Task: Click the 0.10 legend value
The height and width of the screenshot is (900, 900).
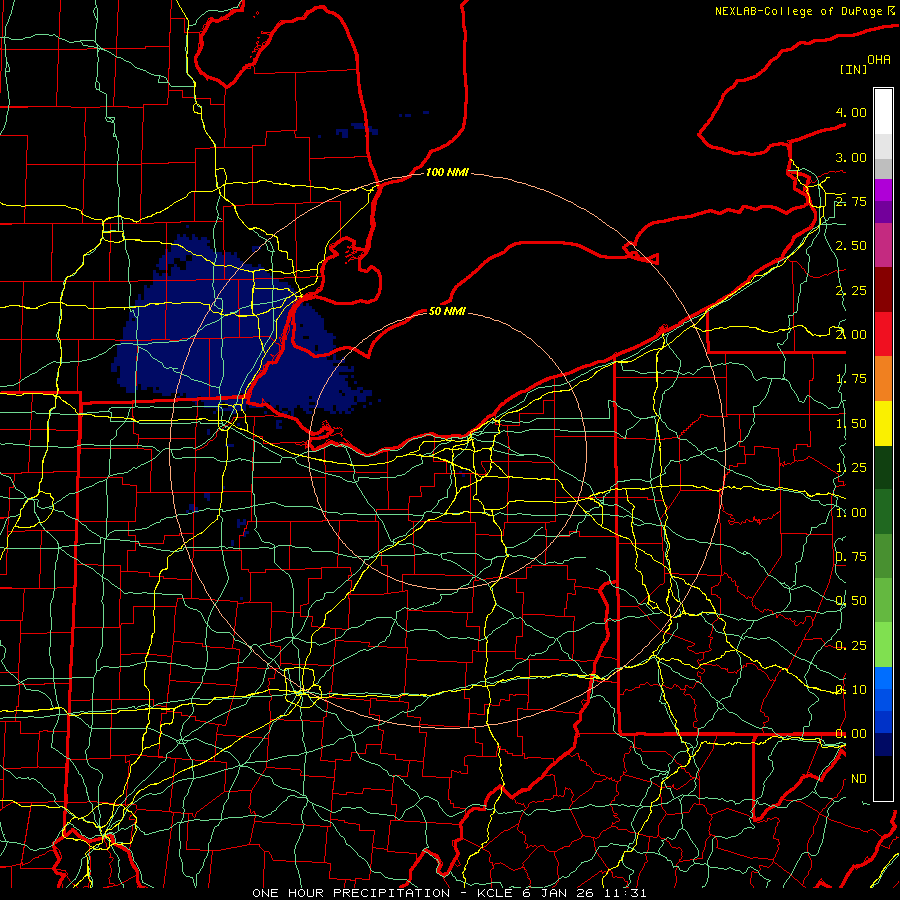Action: point(851,690)
